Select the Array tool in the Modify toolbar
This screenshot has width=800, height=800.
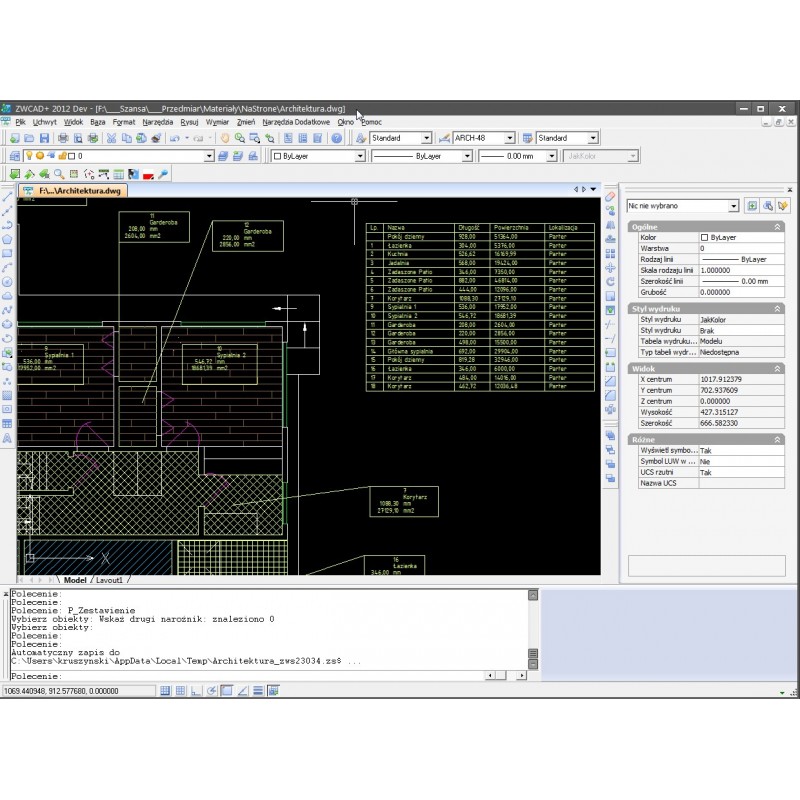[x=610, y=254]
